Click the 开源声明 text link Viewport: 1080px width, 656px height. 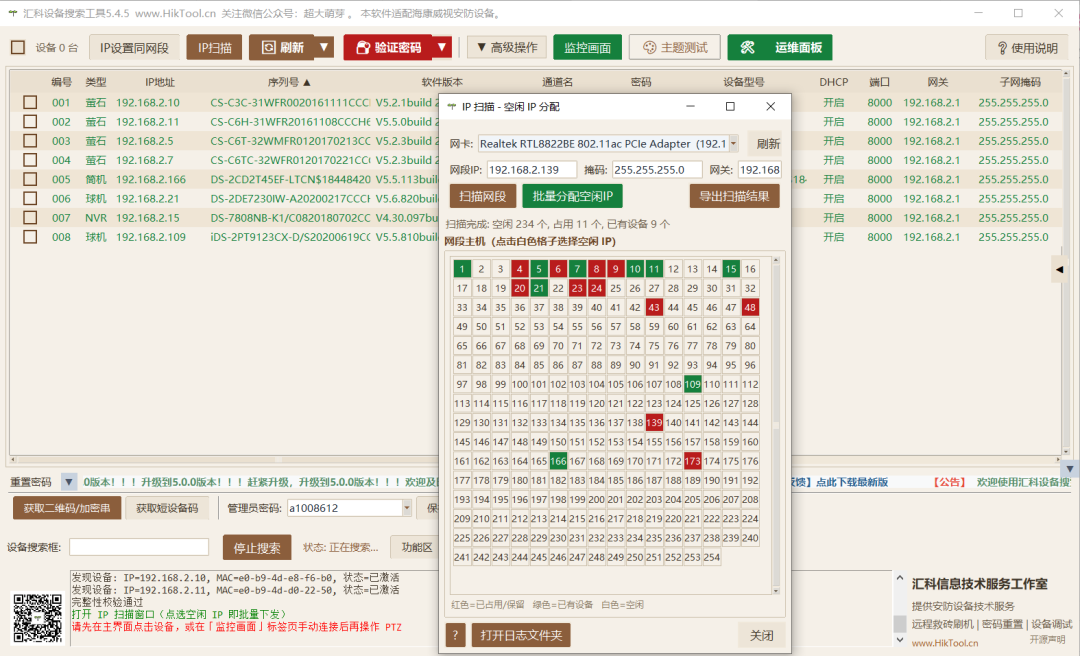pos(1048,640)
